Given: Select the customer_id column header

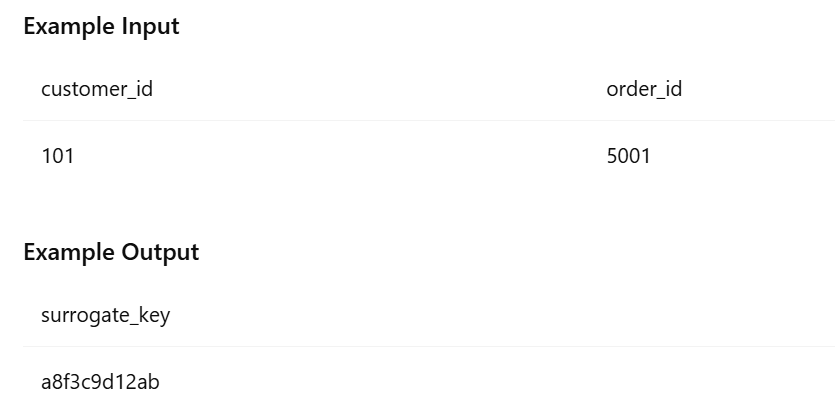Looking at the screenshot, I should tap(97, 89).
